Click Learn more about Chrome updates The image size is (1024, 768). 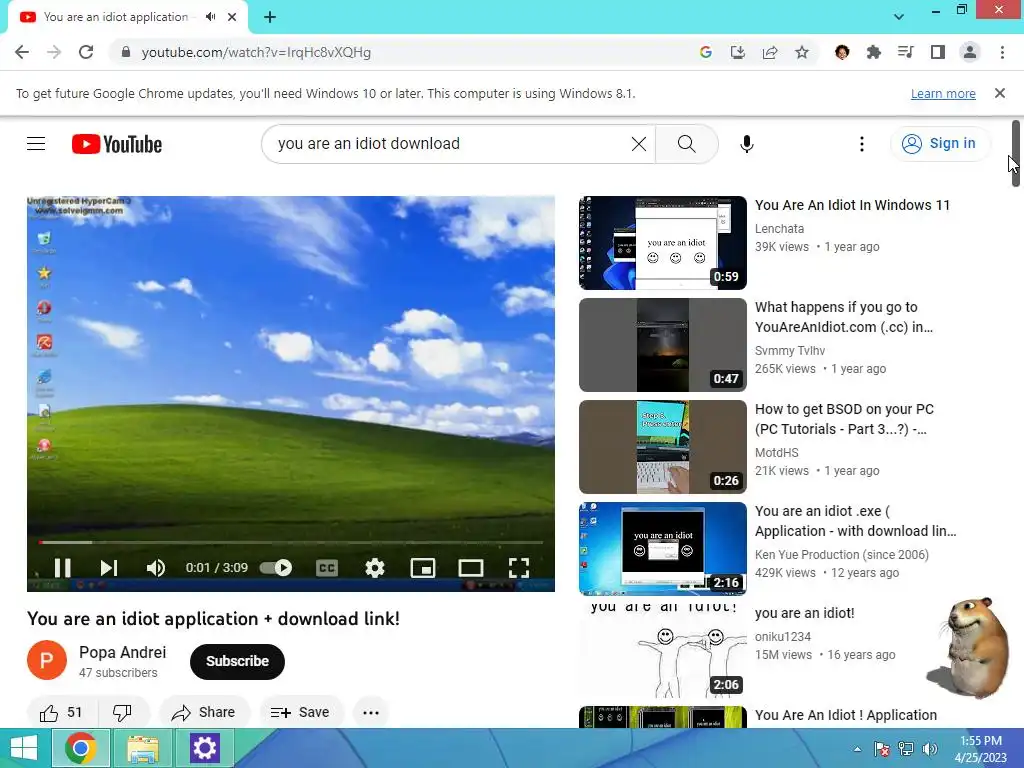[943, 93]
